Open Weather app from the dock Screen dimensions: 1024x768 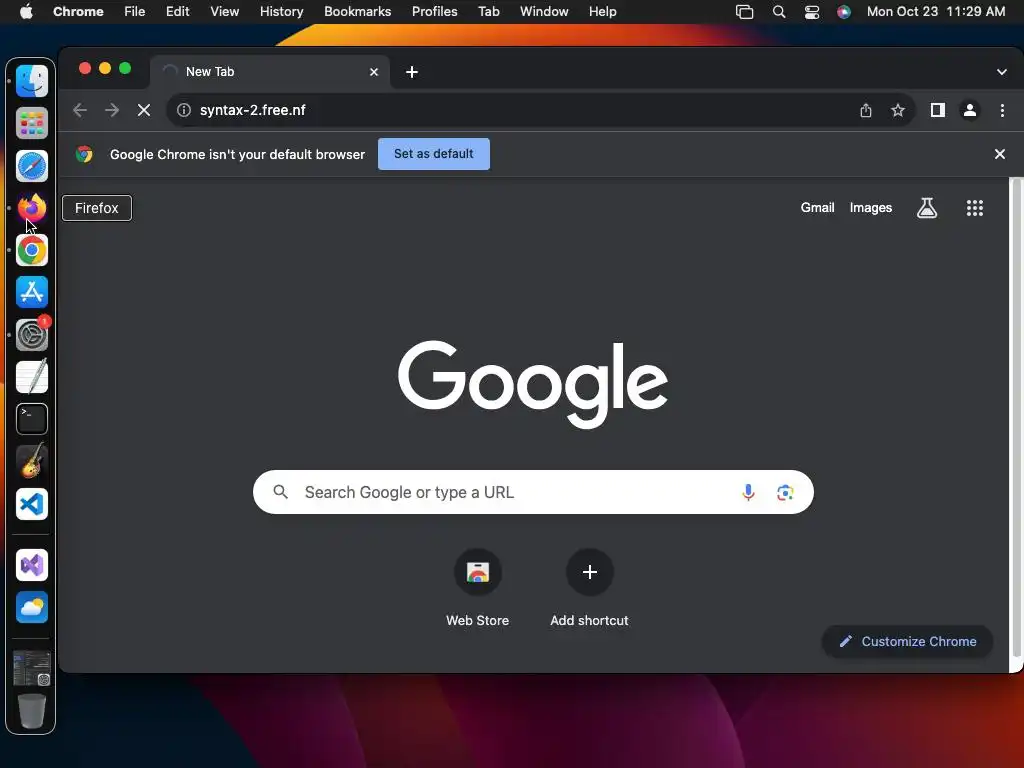pos(31,607)
